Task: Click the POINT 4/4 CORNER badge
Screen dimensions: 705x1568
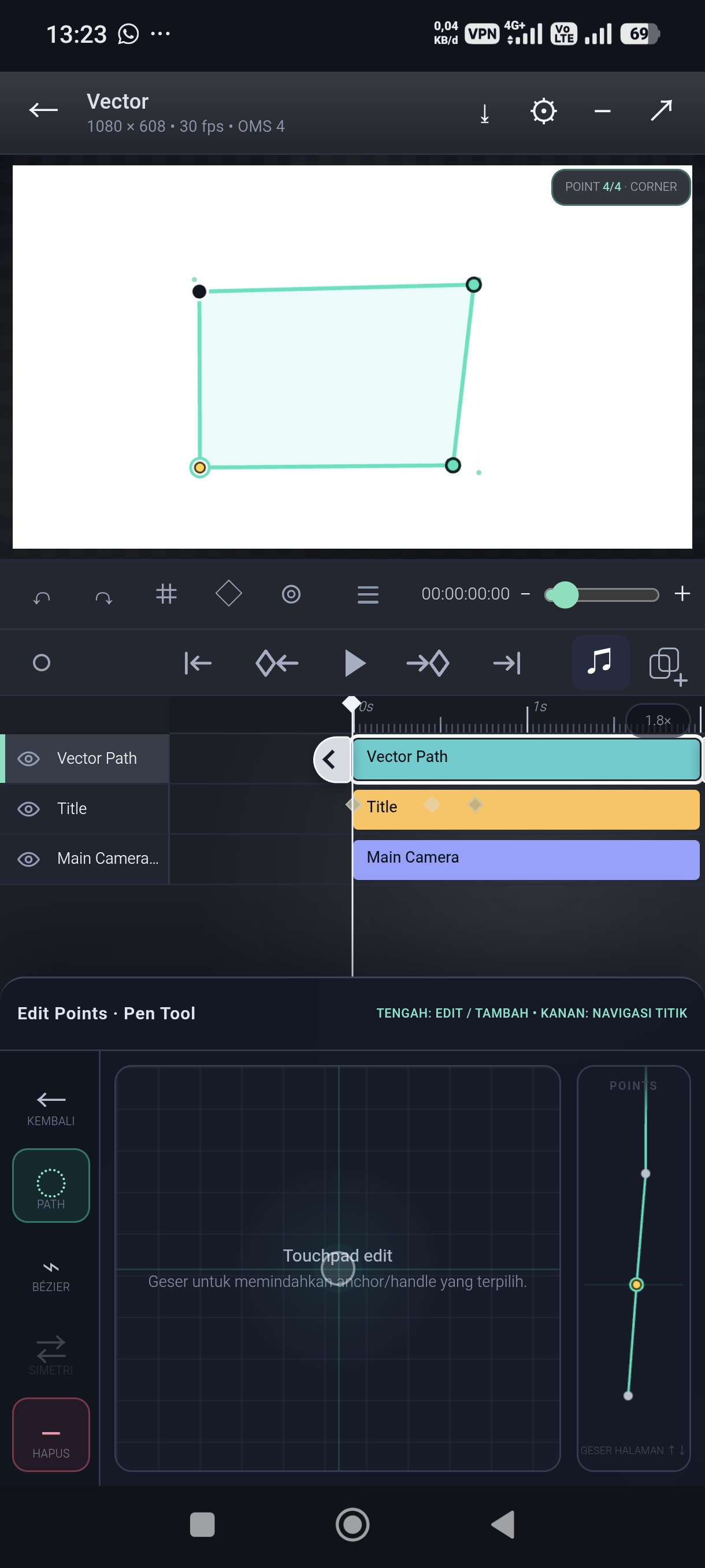Action: coord(621,187)
